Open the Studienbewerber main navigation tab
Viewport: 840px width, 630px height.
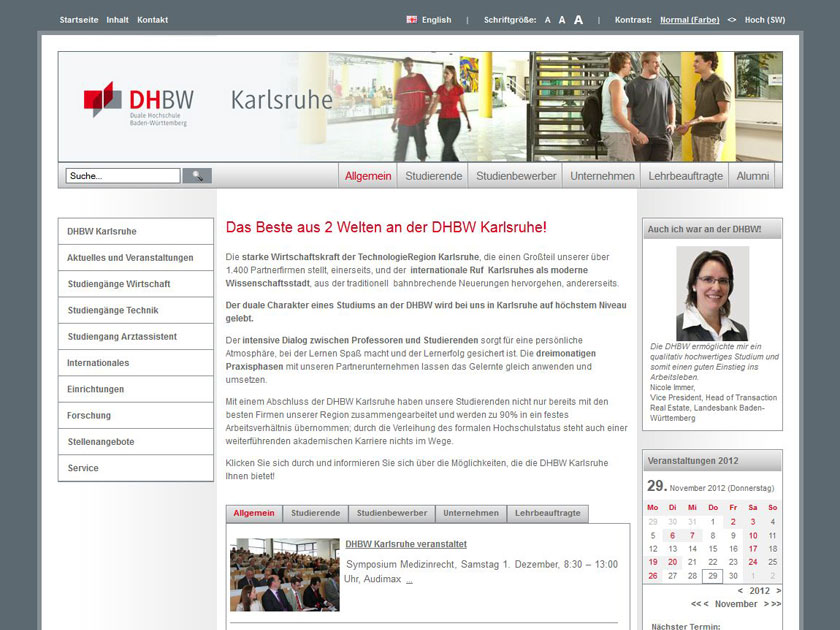516,176
